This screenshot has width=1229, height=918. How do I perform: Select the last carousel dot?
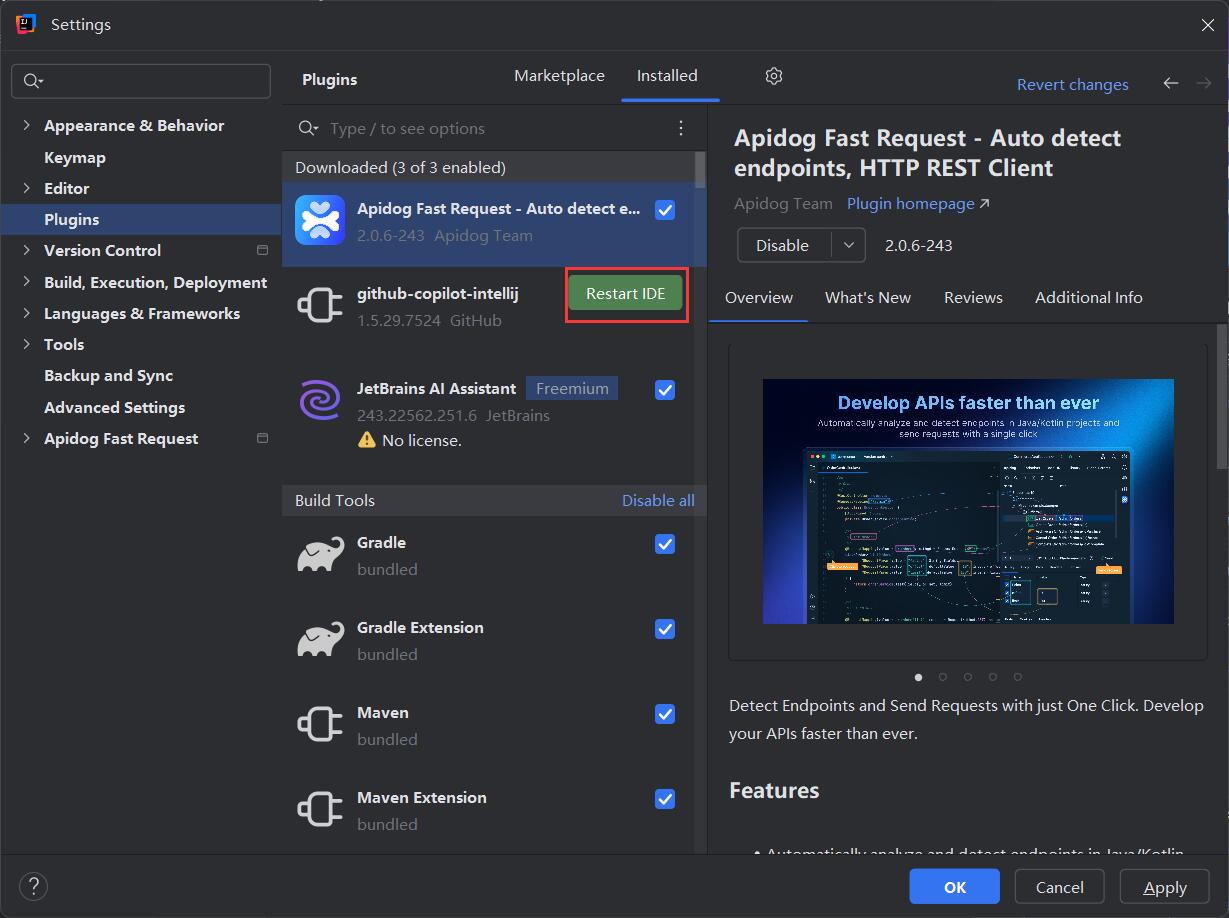1018,677
